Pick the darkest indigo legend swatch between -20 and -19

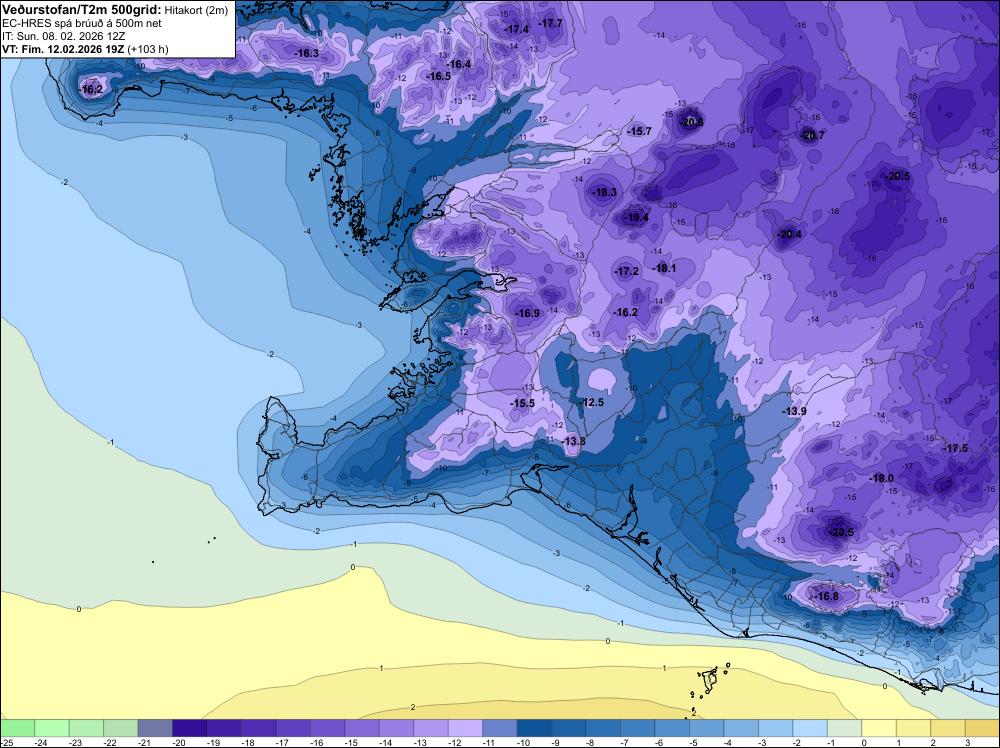pyautogui.click(x=189, y=728)
